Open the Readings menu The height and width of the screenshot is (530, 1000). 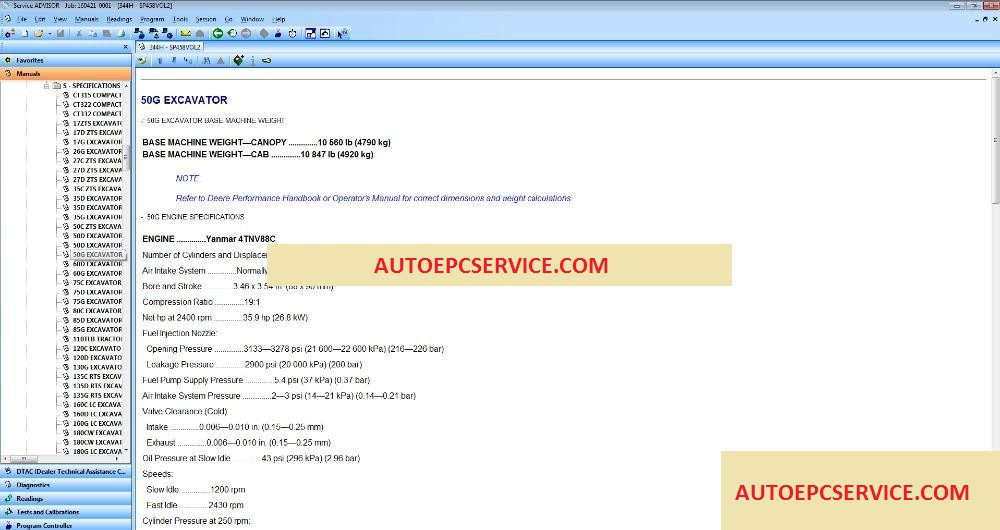(x=119, y=19)
